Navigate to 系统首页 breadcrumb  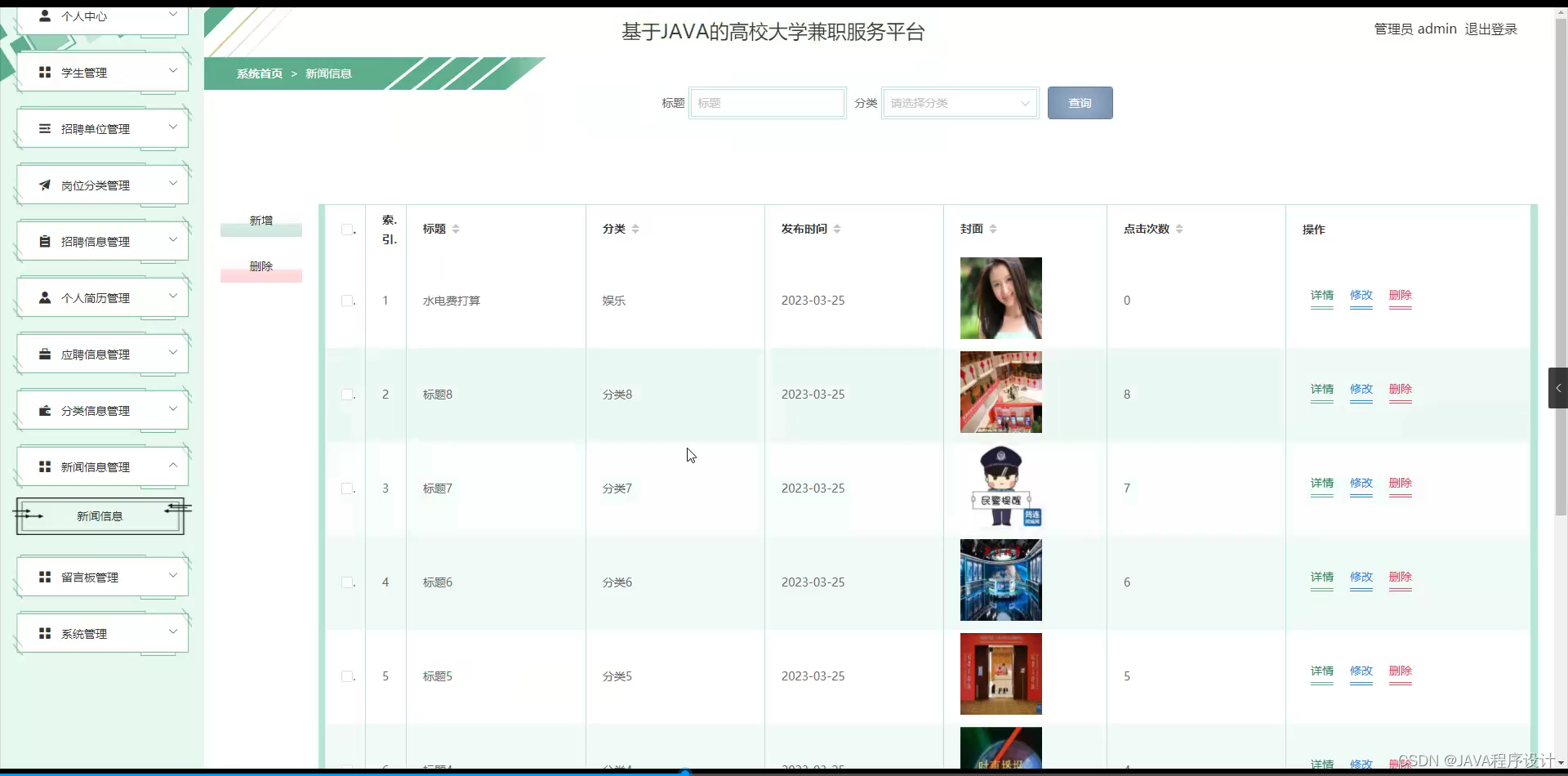pos(259,74)
